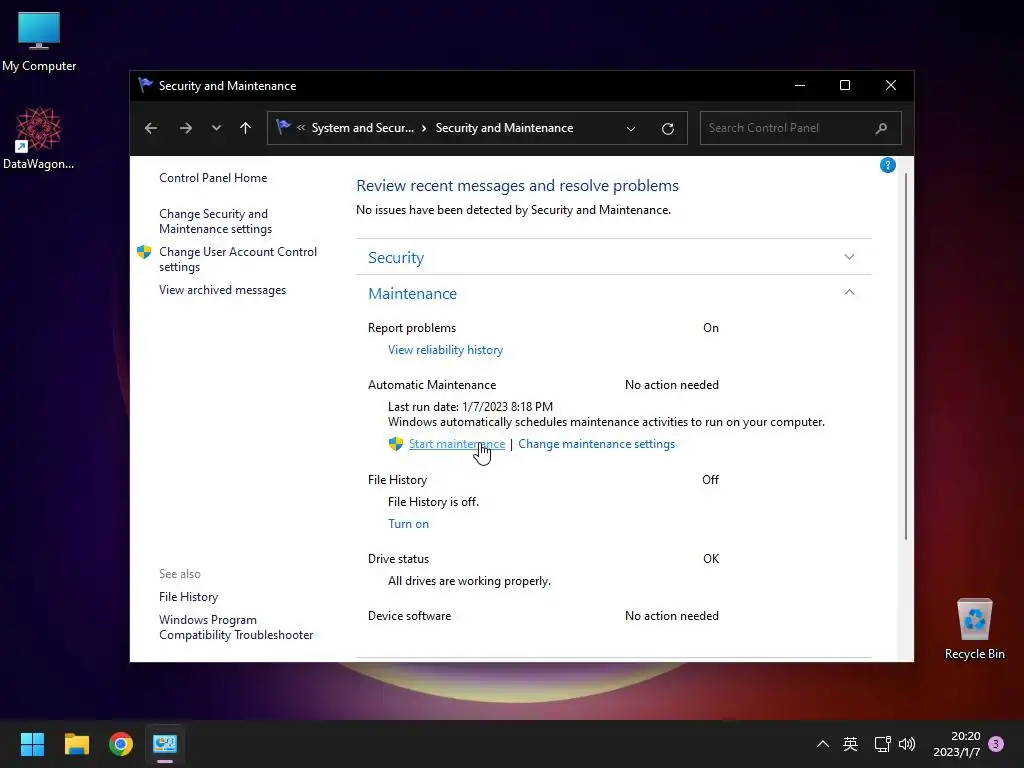
Task: Go up one level with up arrow
Action: tap(246, 128)
